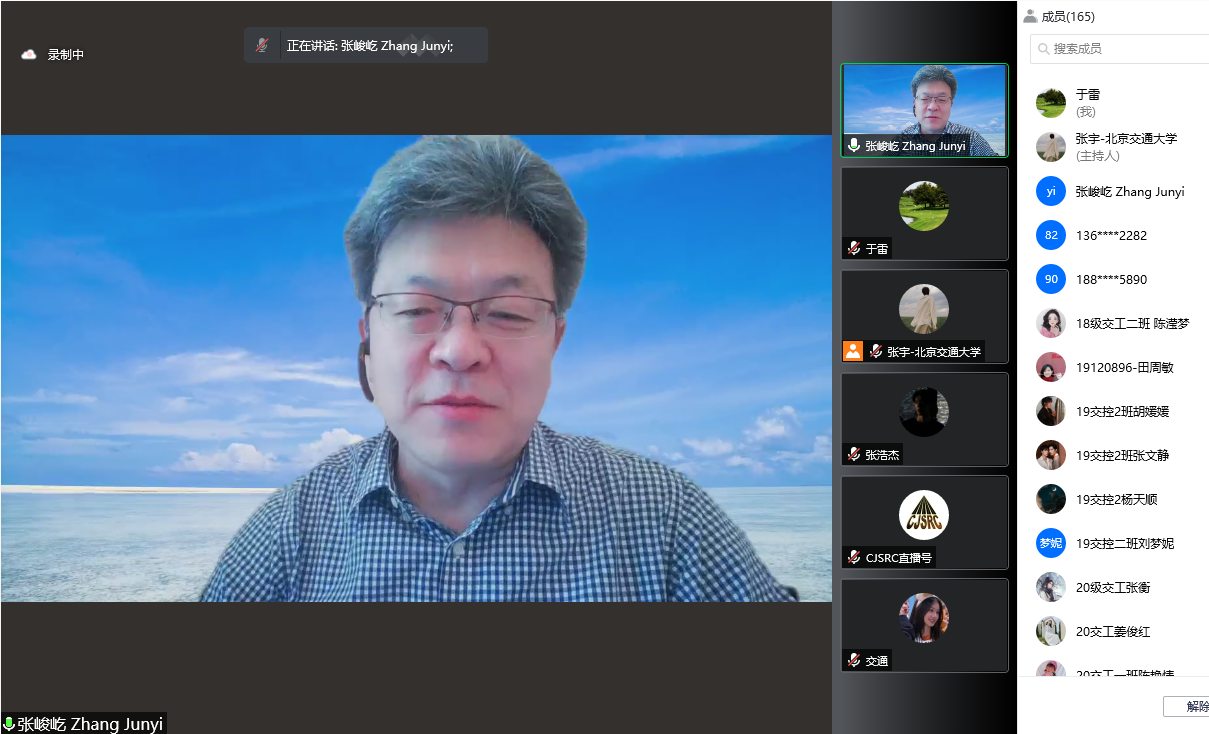This screenshot has width=1209, height=734.
Task: Click the 正在讲话 speaker banner
Action: (x=366, y=45)
